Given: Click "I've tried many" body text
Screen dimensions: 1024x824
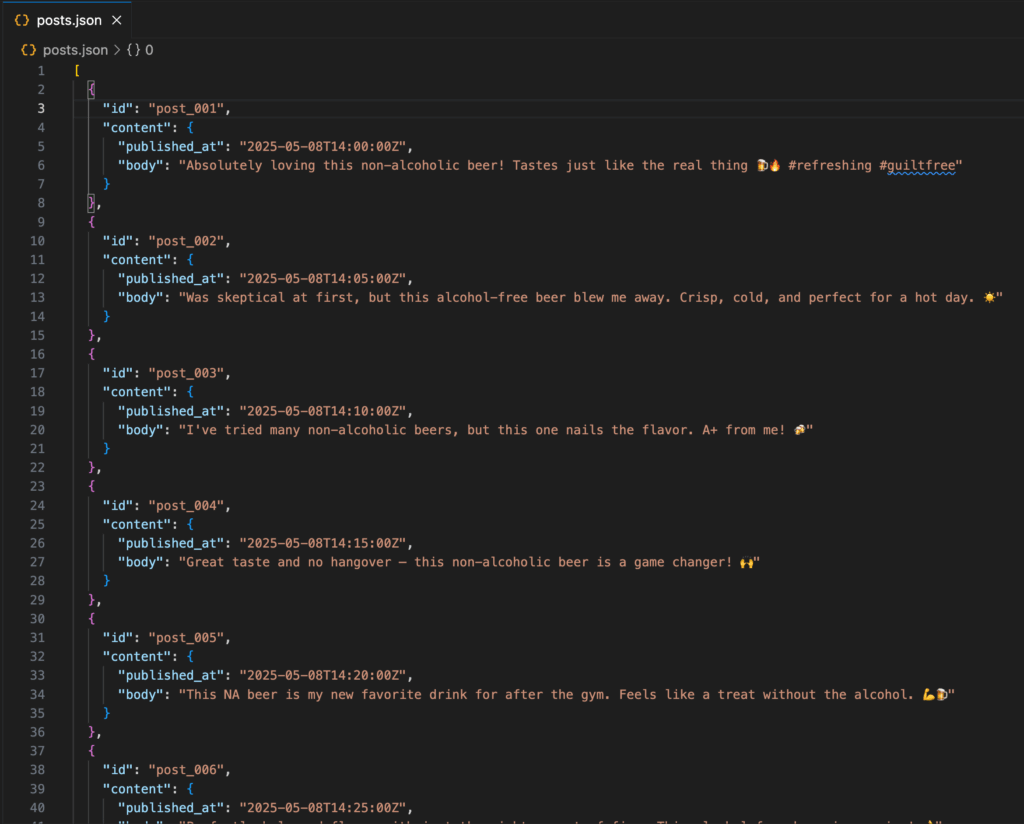Looking at the screenshot, I should [243, 430].
